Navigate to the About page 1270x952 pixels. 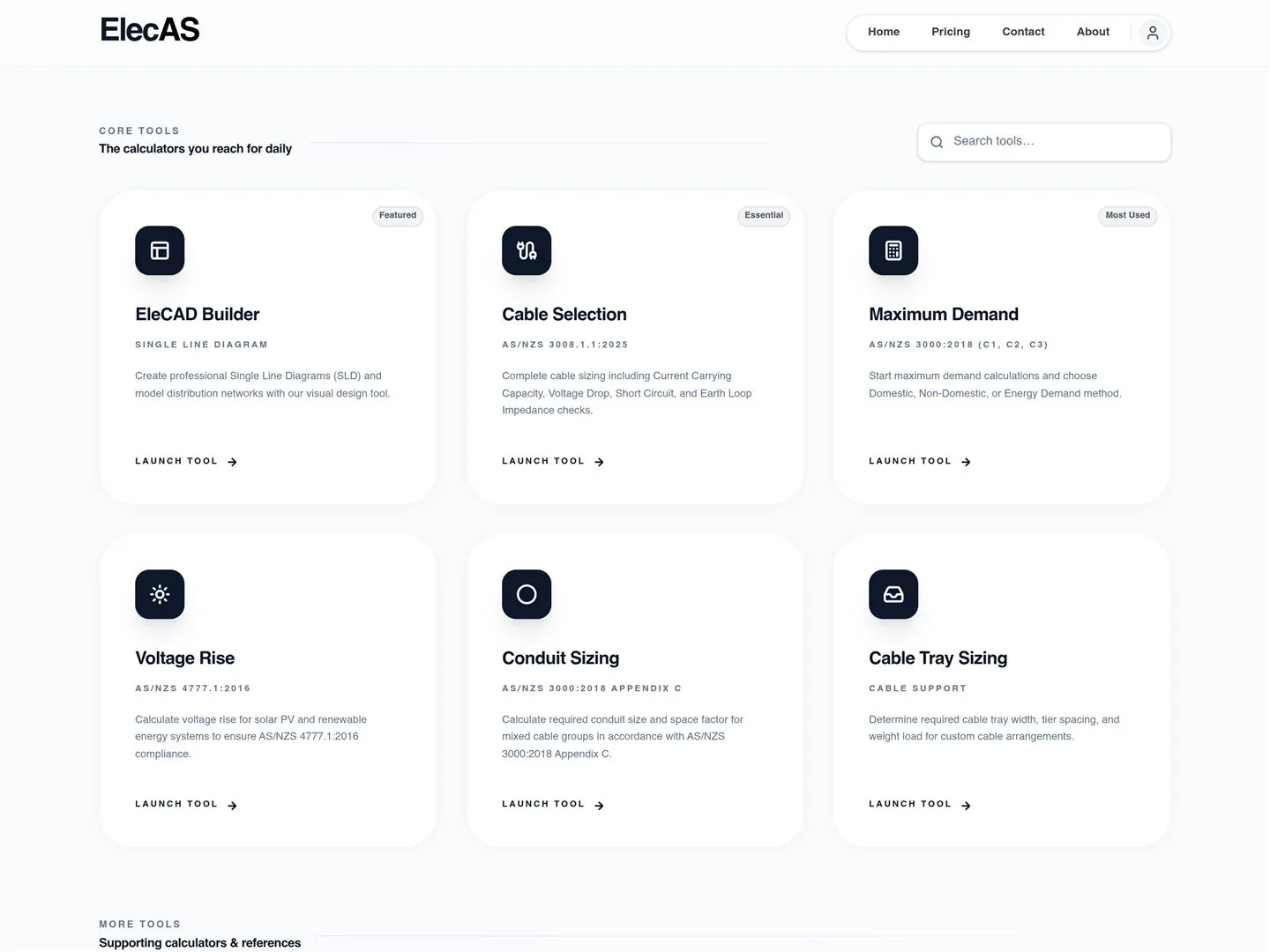coord(1093,32)
